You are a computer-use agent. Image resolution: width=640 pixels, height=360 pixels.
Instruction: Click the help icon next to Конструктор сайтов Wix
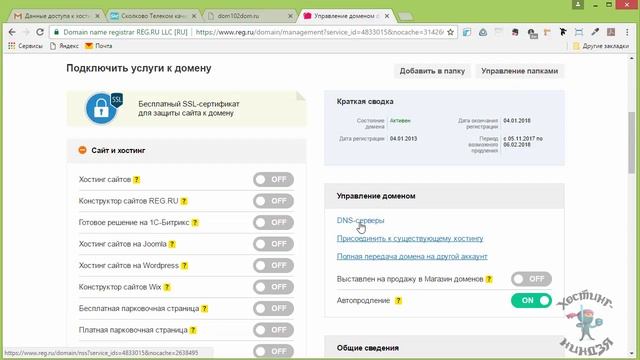(167, 287)
